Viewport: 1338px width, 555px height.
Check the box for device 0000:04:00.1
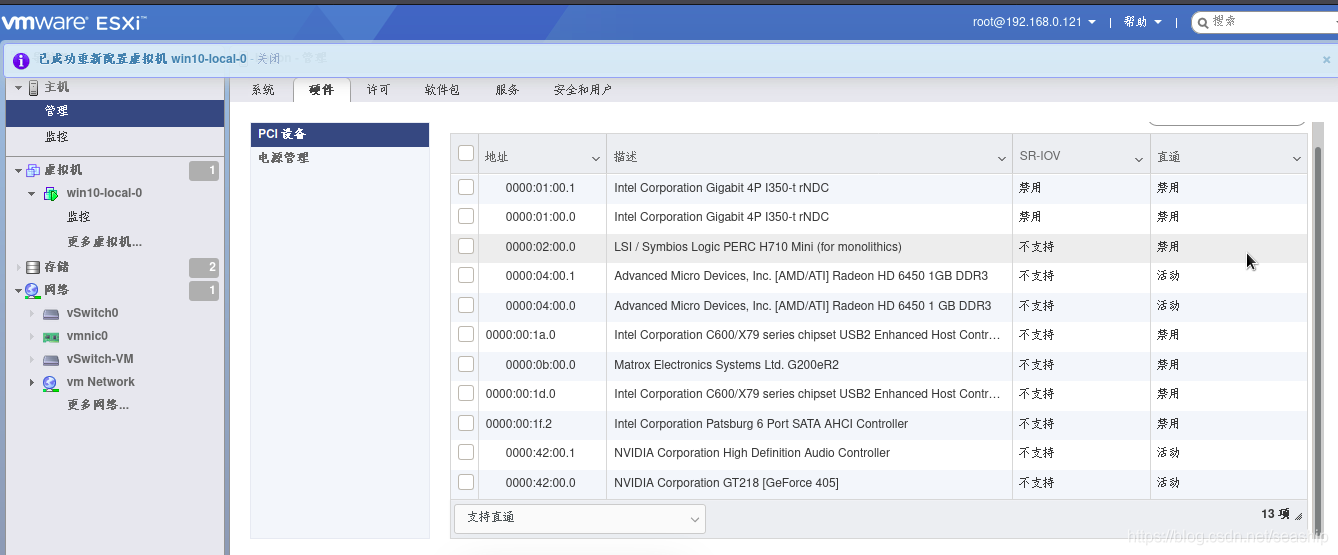pyautogui.click(x=466, y=275)
